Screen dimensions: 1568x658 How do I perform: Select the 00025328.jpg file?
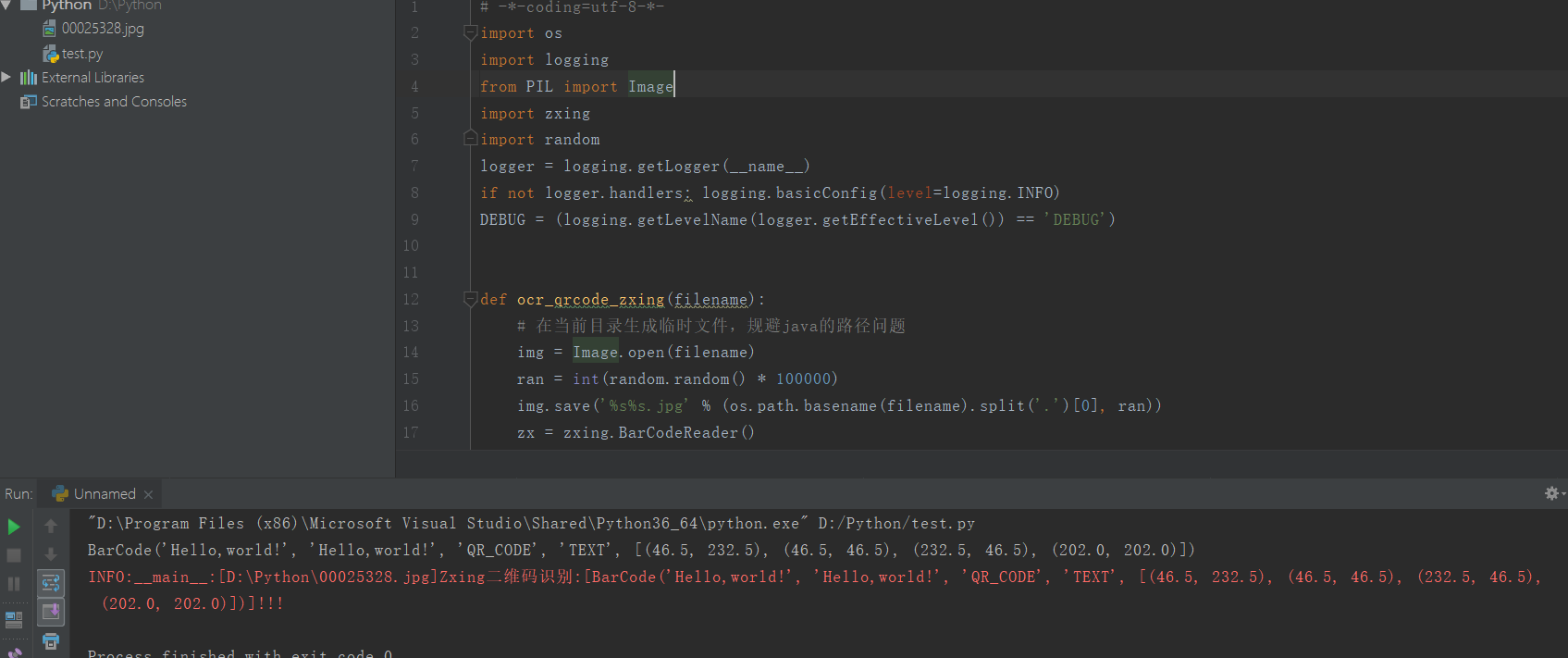(x=102, y=29)
